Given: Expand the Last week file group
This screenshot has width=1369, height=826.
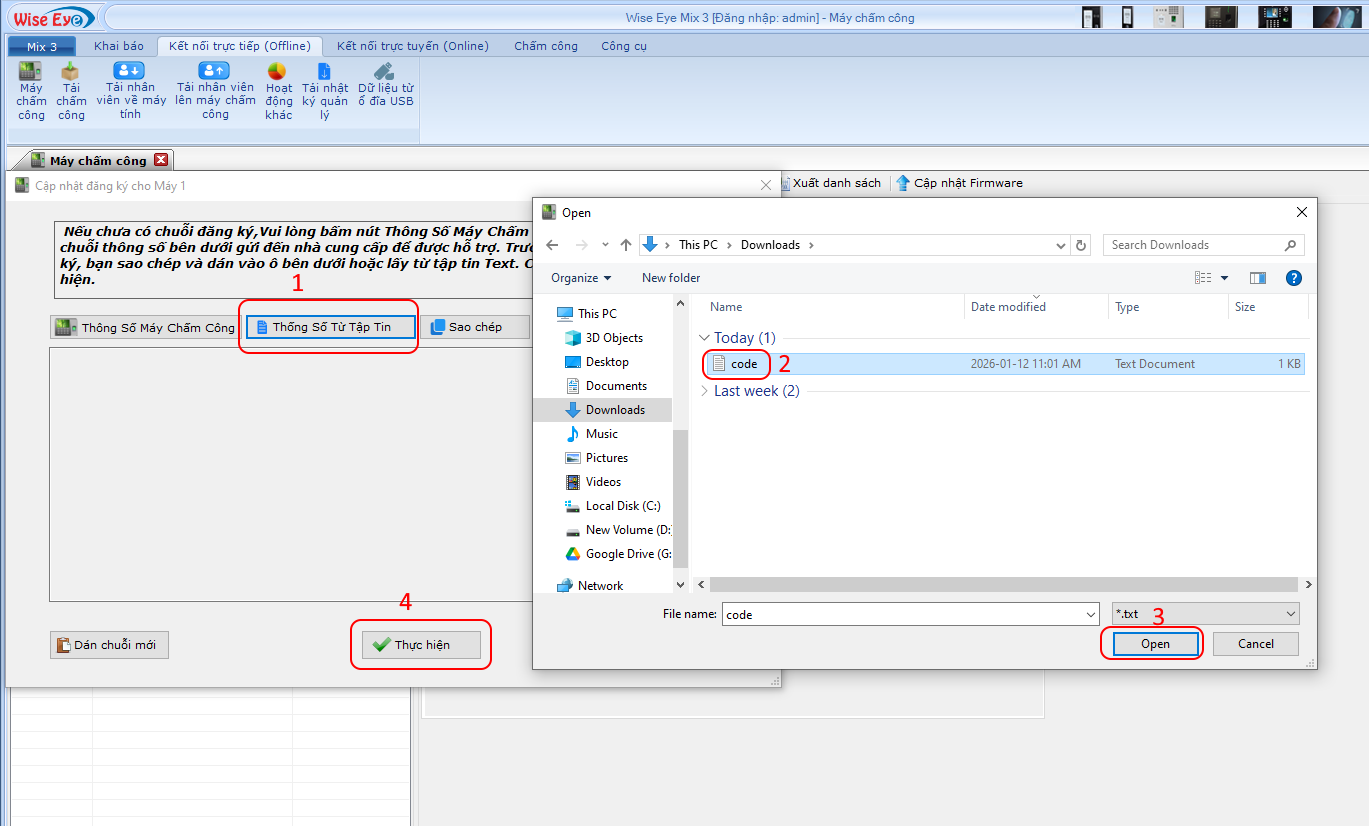Looking at the screenshot, I should 704,391.
